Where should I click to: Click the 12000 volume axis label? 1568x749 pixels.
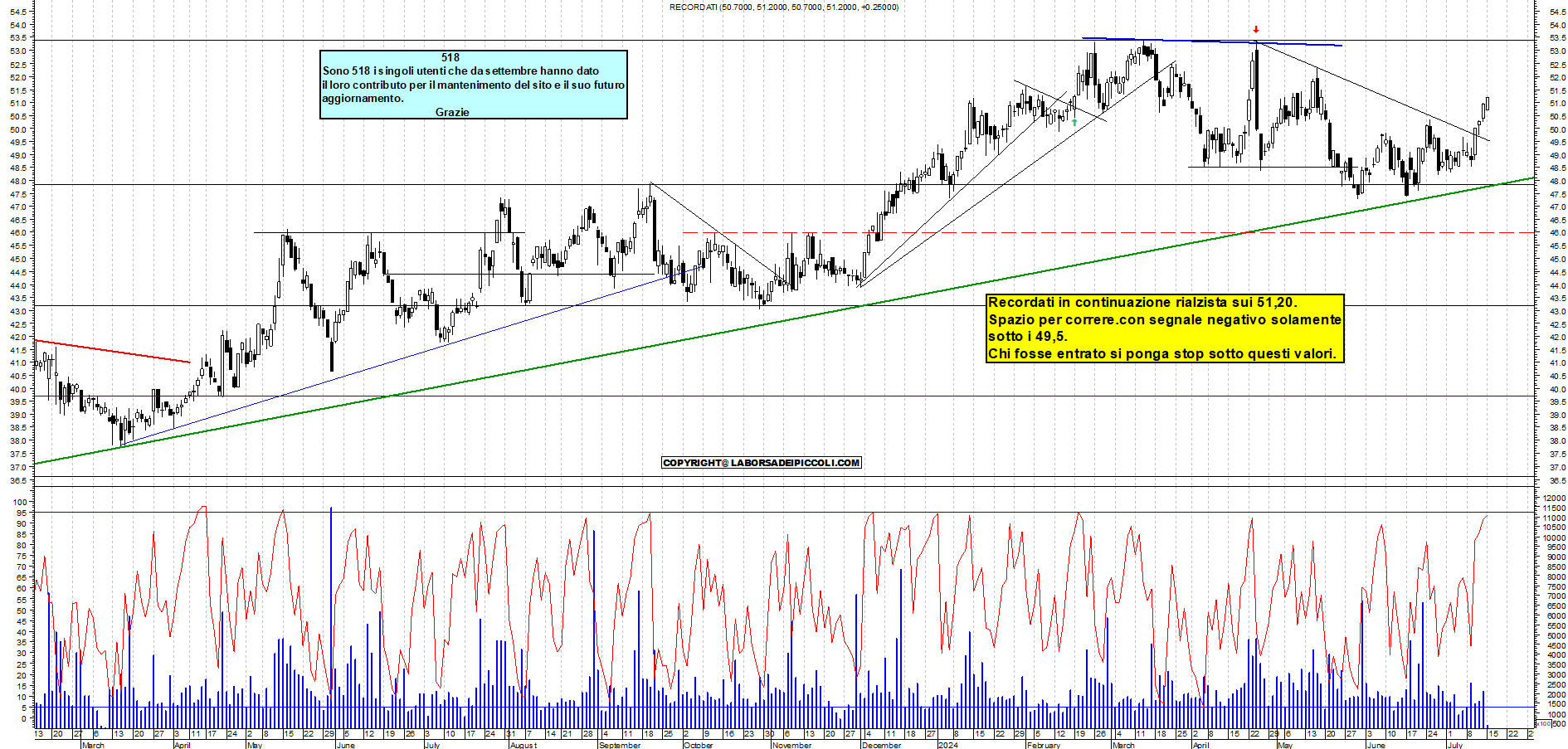(1554, 498)
